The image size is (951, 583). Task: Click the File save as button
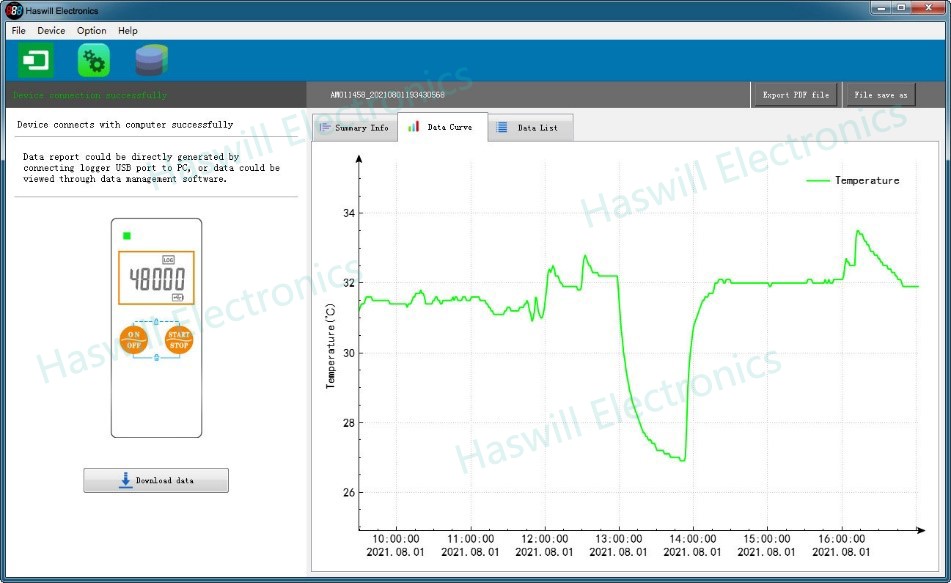click(881, 95)
